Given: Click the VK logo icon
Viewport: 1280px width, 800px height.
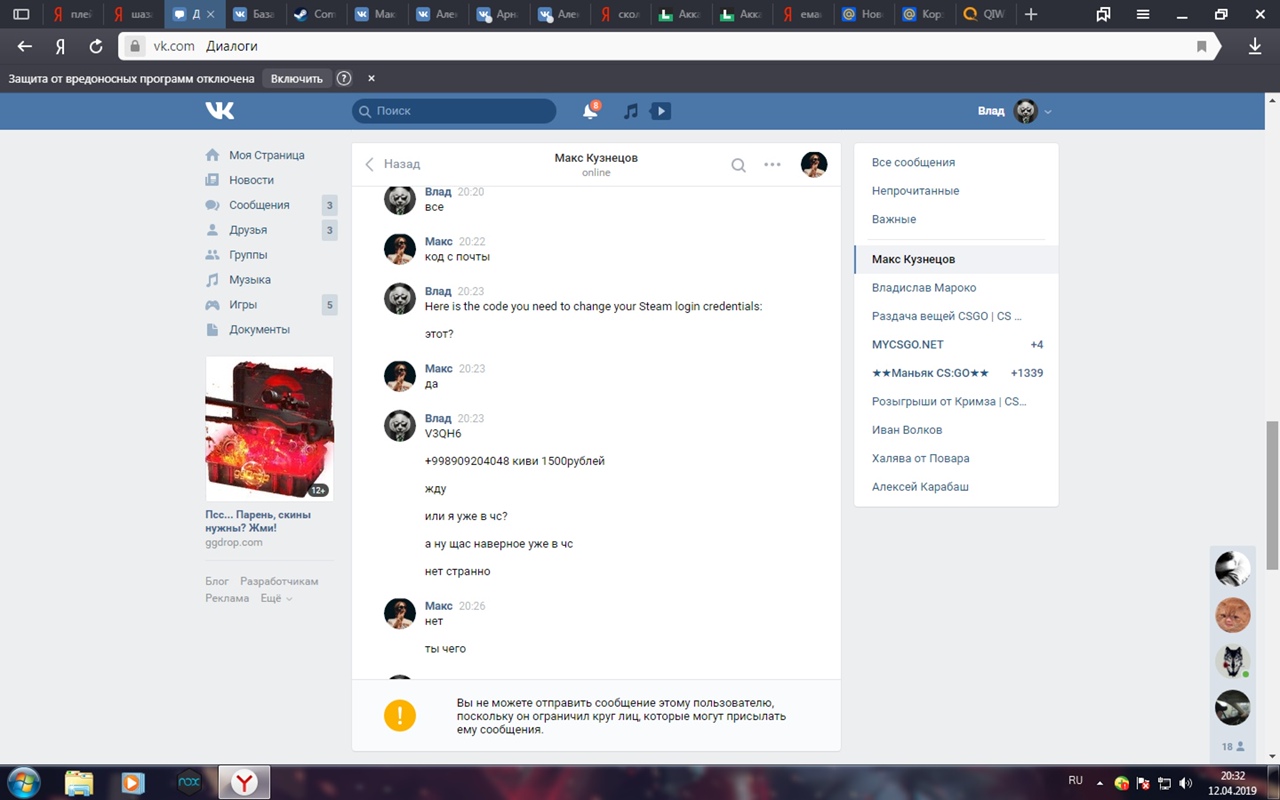Looking at the screenshot, I should (x=220, y=111).
